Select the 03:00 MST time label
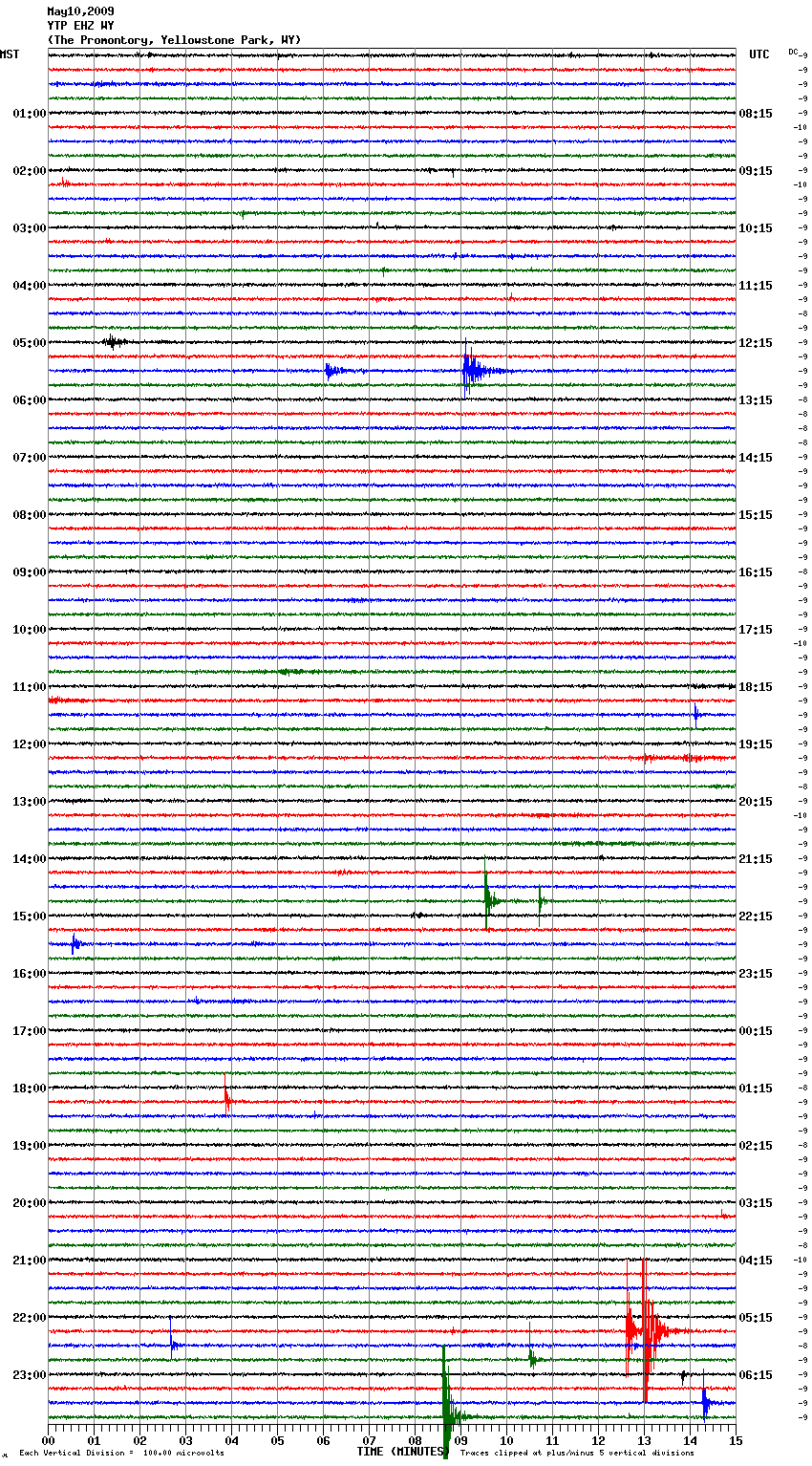The height and width of the screenshot is (1466, 812). pos(30,228)
